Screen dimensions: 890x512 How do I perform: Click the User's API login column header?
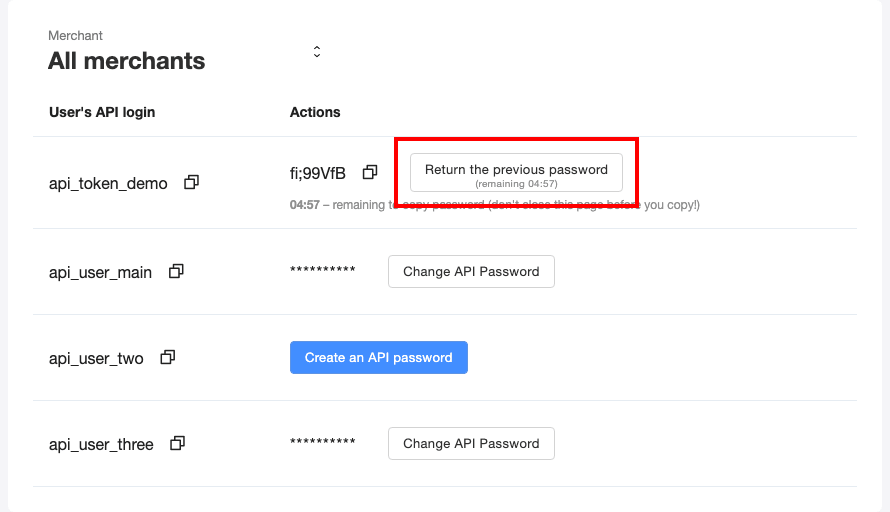[x=102, y=112]
